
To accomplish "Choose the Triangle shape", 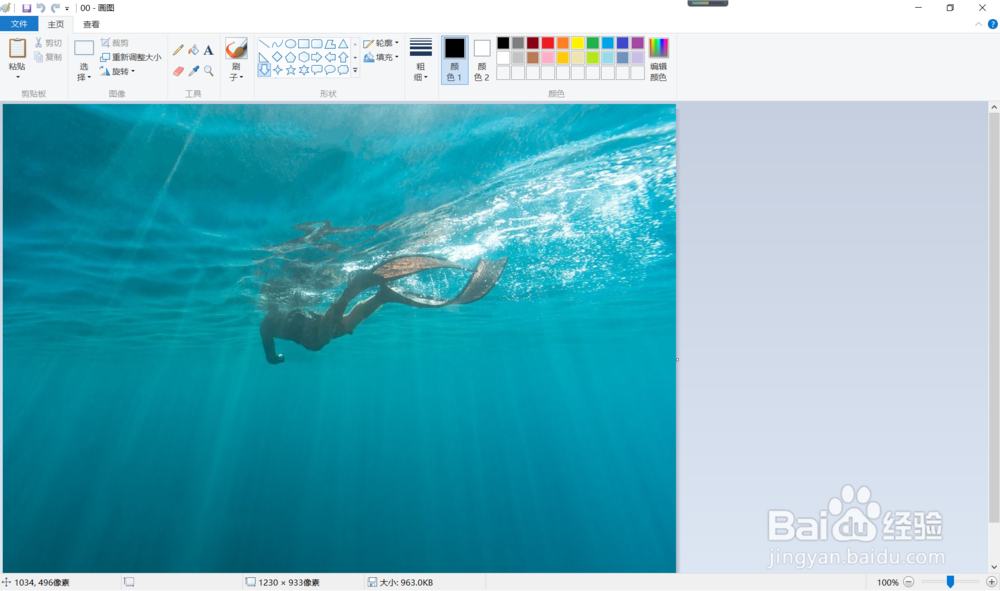I will click(343, 44).
